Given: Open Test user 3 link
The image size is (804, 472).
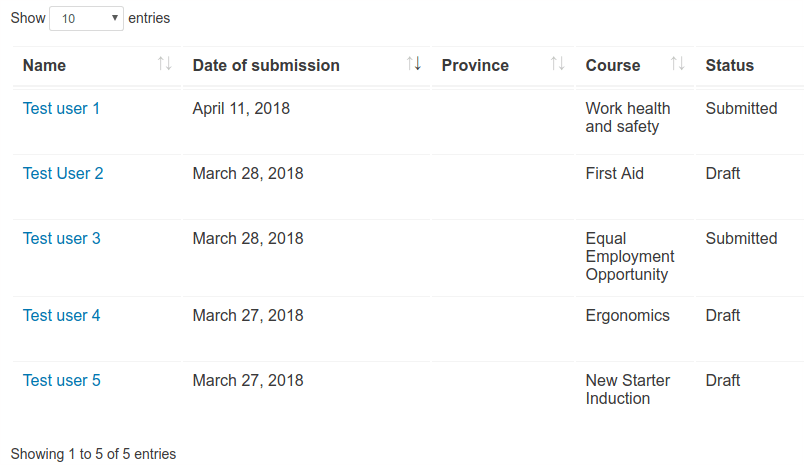Looking at the screenshot, I should point(62,239).
